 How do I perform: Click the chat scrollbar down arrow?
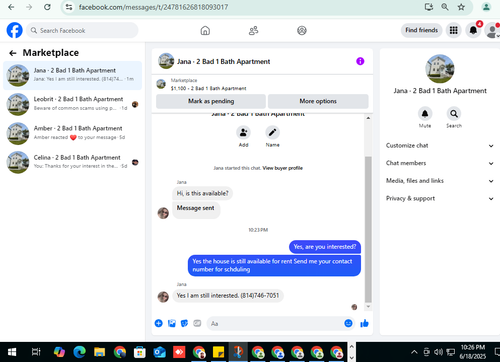(368, 306)
